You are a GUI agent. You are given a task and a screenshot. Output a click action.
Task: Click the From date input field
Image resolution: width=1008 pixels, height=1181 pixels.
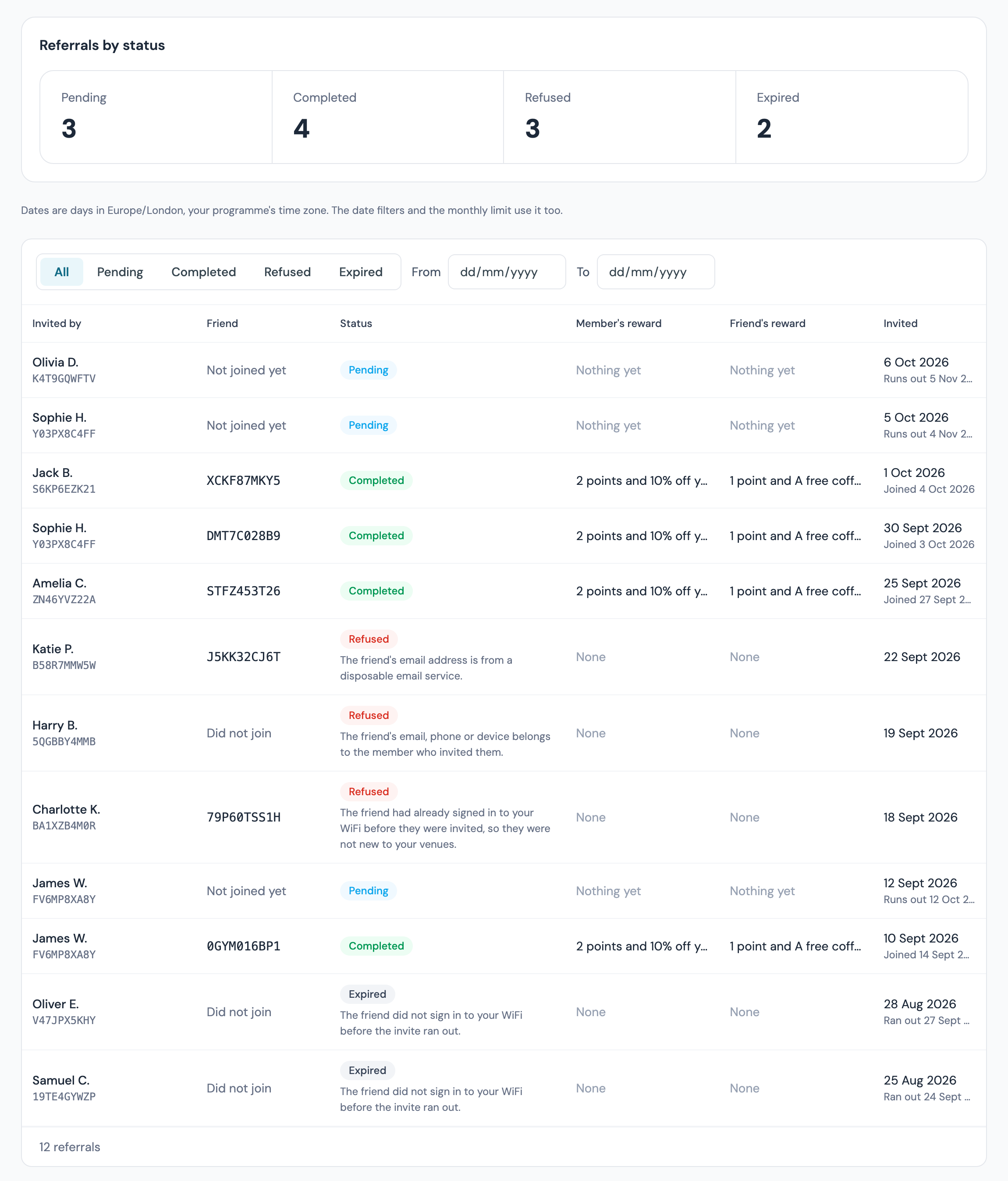[x=507, y=272]
